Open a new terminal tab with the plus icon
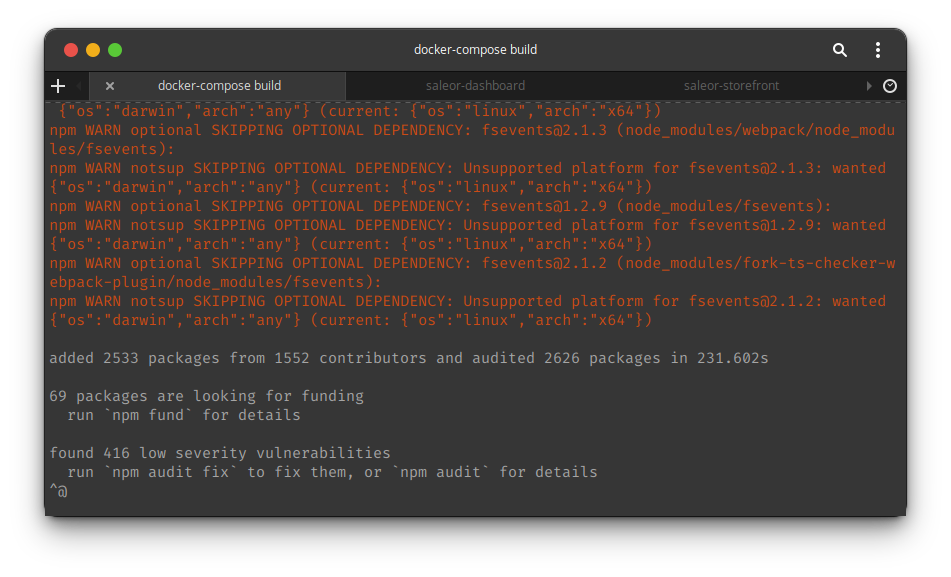Image resolution: width=951 pixels, height=577 pixels. (x=57, y=86)
